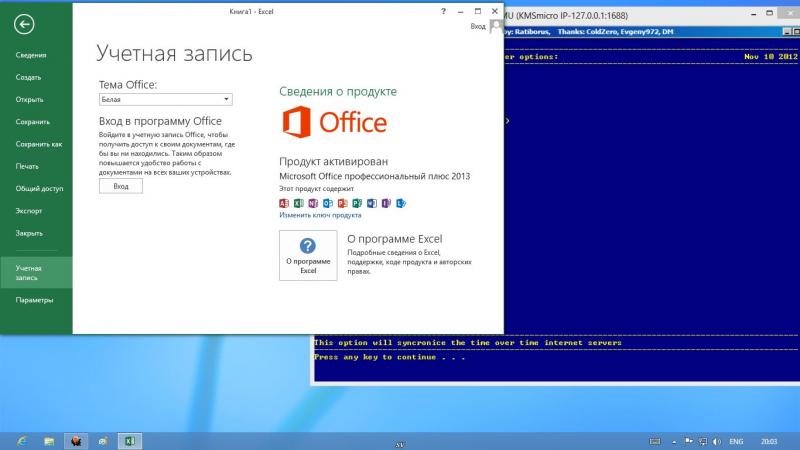This screenshot has height=450, width=800.
Task: Click the ENG language indicator
Action: pos(736,441)
